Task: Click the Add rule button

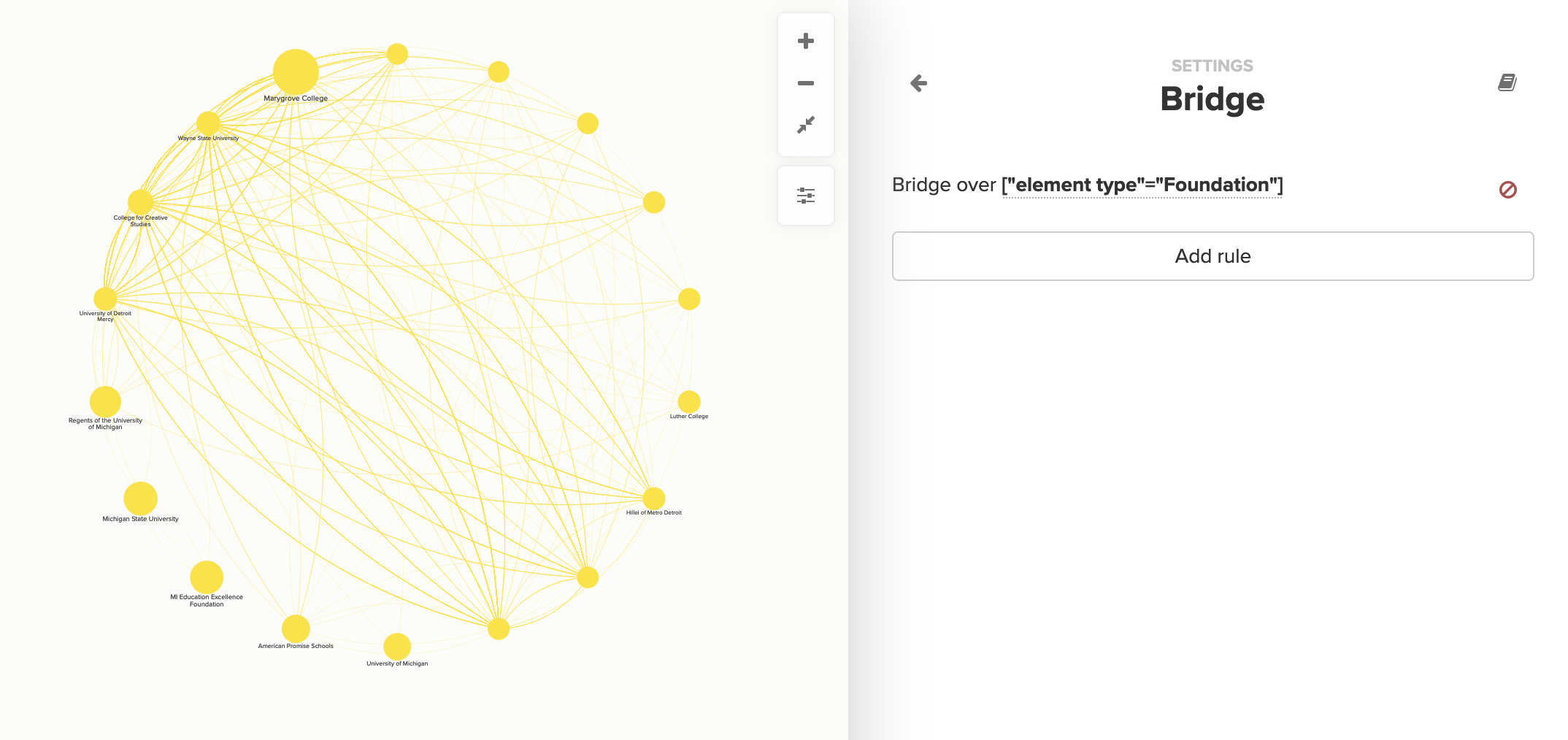Action: pos(1212,256)
